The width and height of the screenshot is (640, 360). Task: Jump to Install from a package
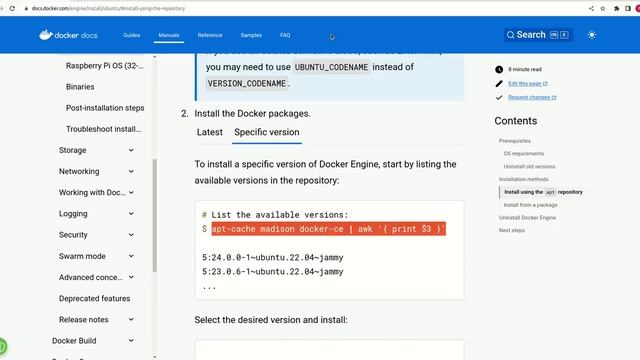click(530, 205)
